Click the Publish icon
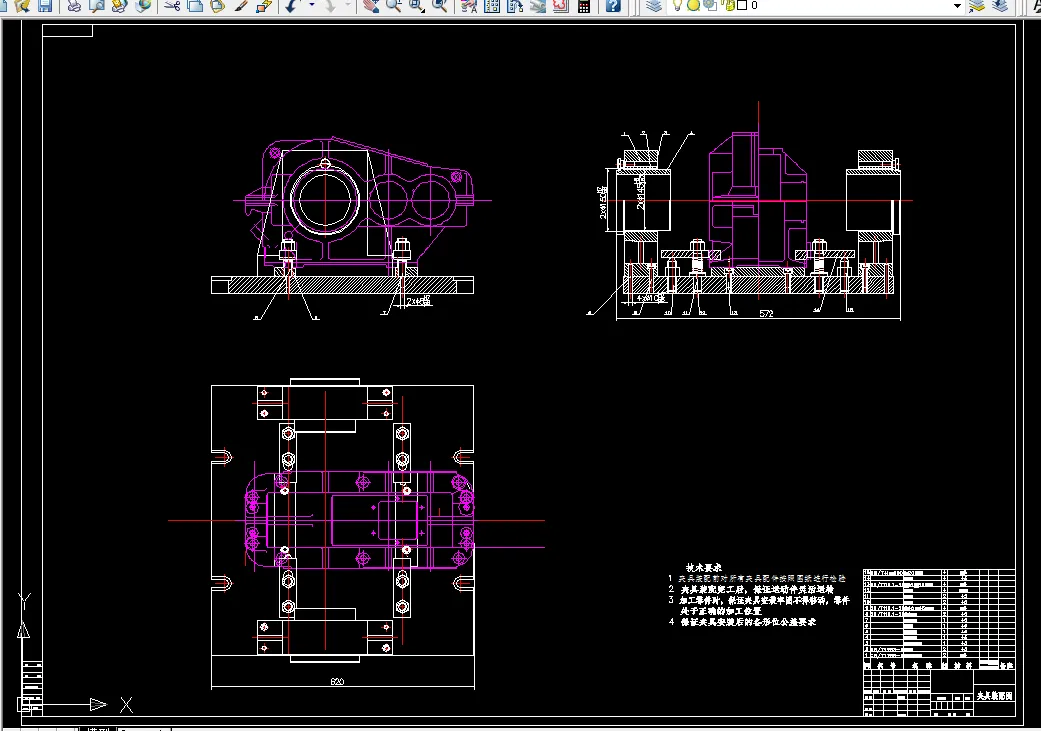This screenshot has width=1041, height=731. coord(120,6)
